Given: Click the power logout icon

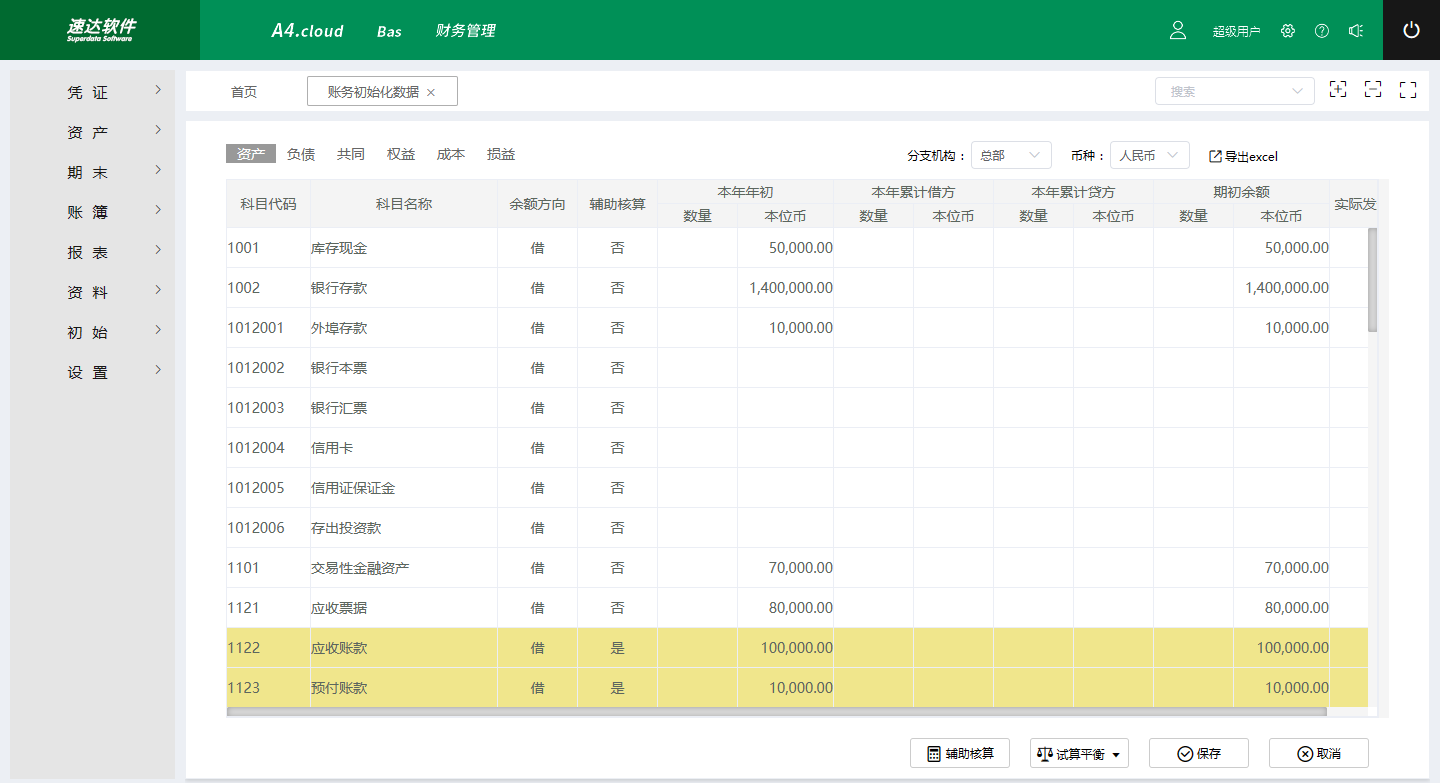Looking at the screenshot, I should click(1411, 30).
